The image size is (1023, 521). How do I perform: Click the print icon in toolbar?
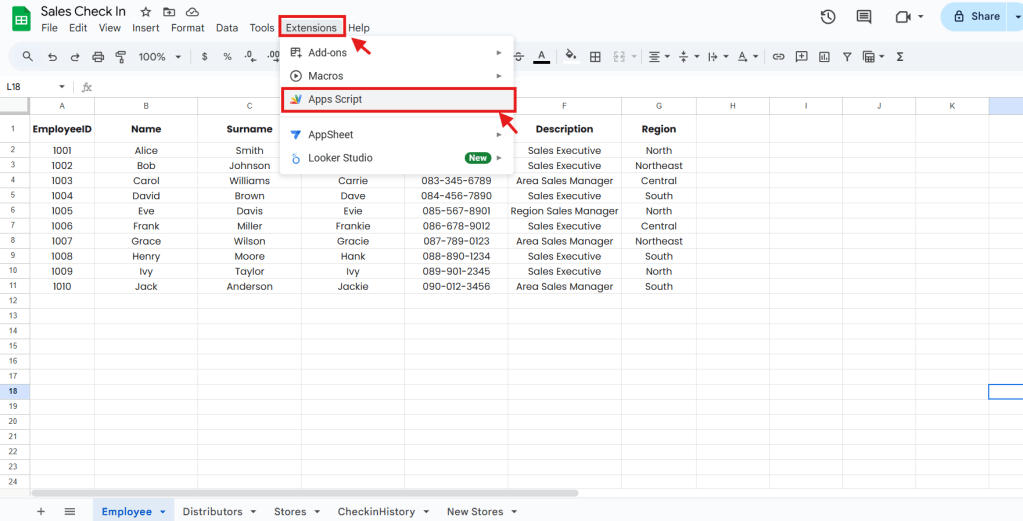pos(98,57)
